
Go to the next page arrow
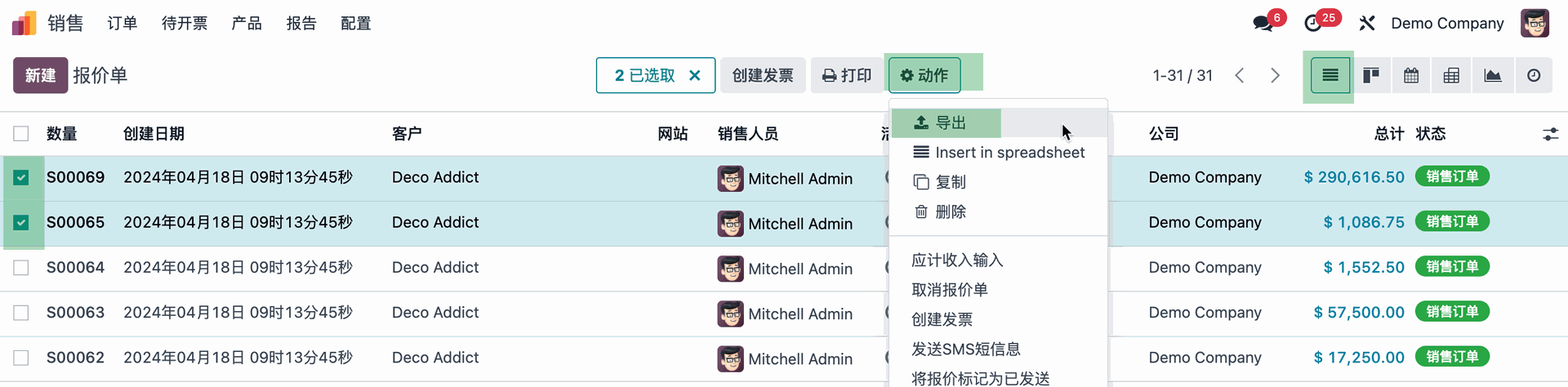pyautogui.click(x=1275, y=76)
